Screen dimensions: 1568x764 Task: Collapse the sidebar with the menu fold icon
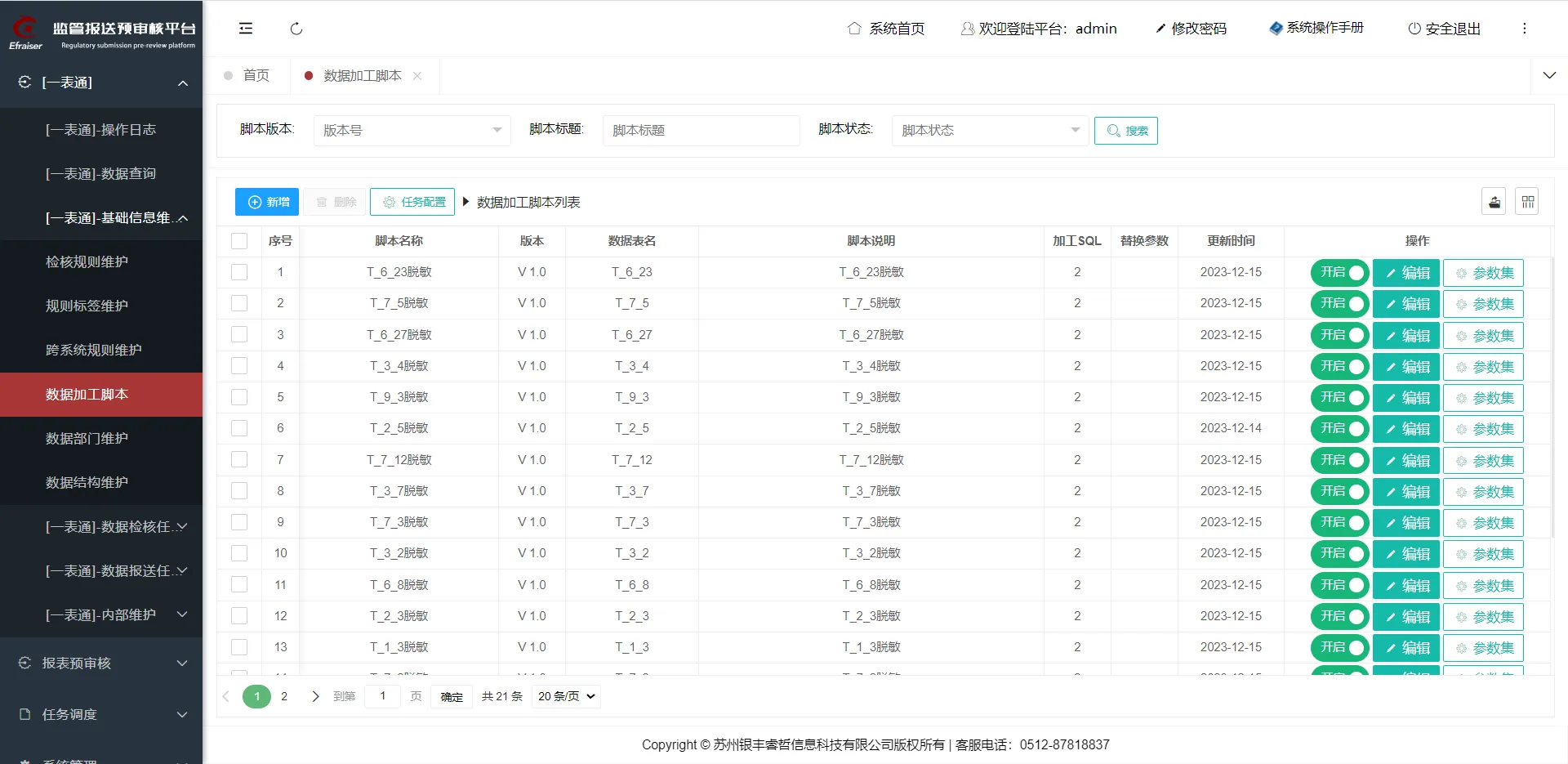245,29
